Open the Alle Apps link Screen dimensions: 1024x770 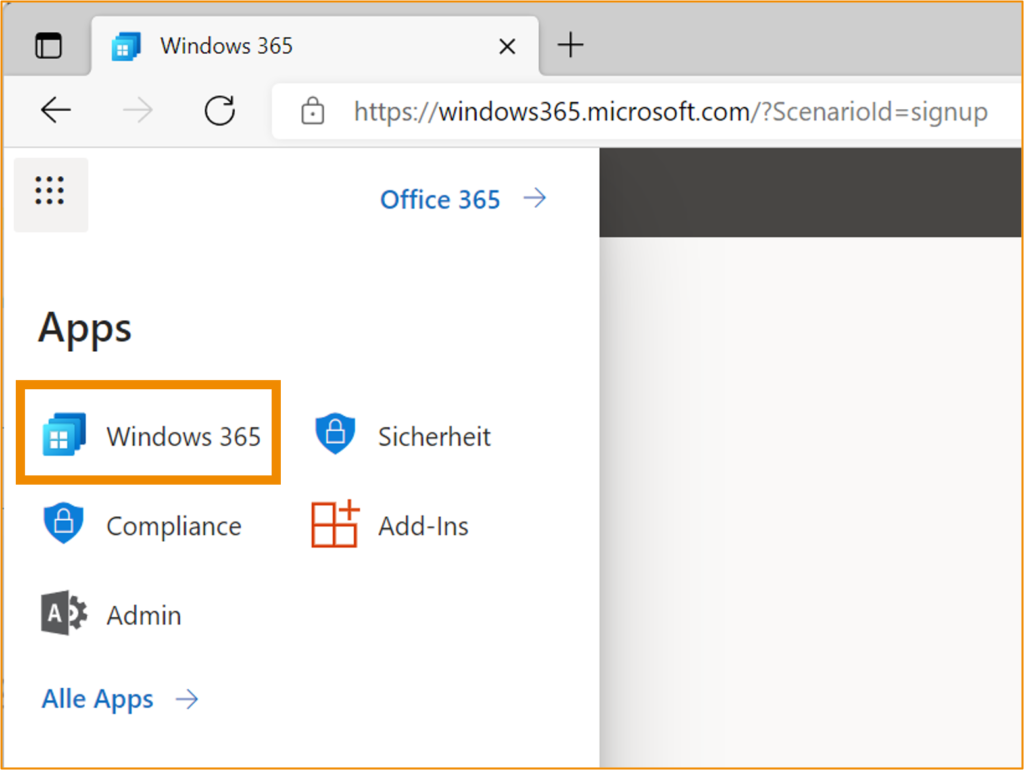pyautogui.click(x=97, y=699)
